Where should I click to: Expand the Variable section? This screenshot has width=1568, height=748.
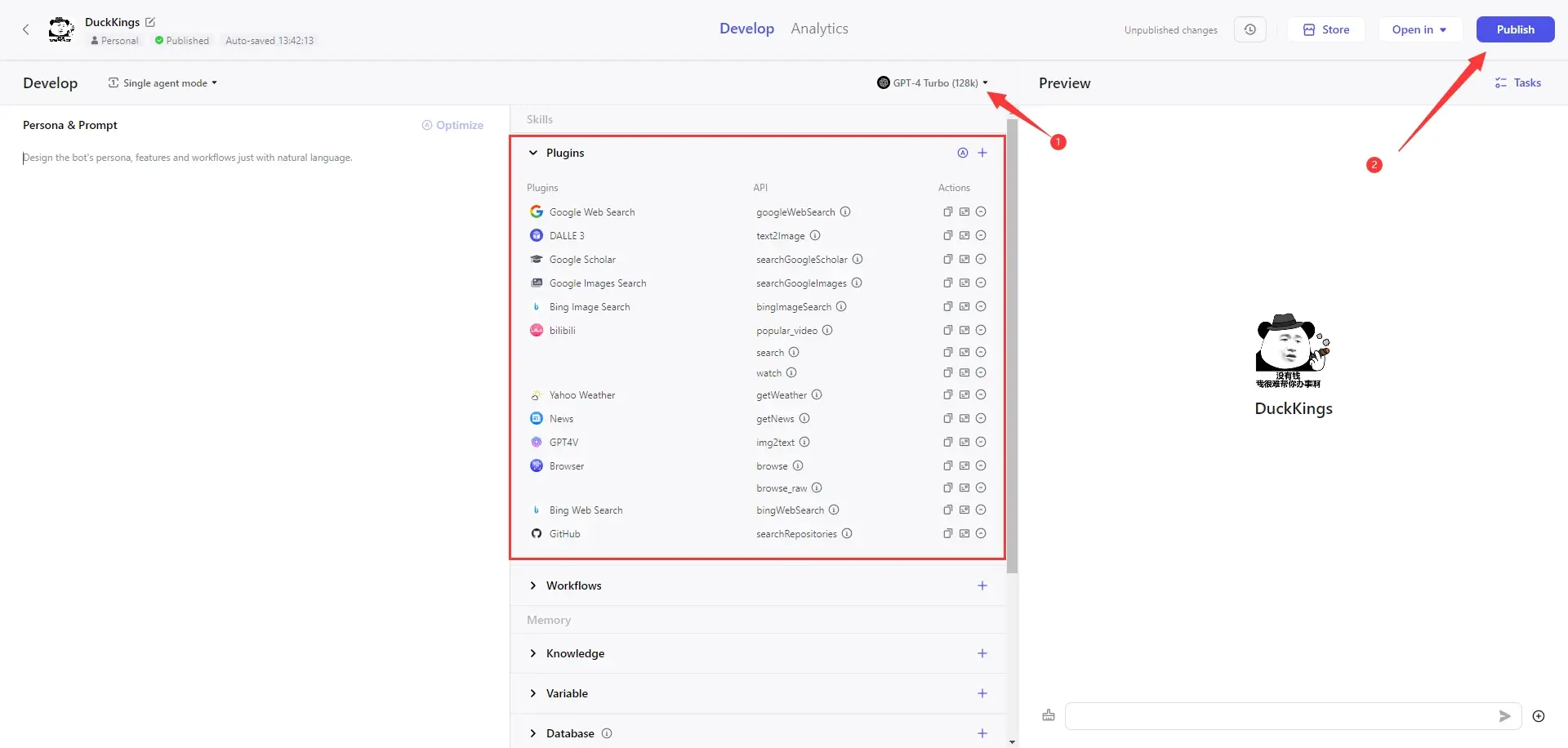click(x=533, y=693)
